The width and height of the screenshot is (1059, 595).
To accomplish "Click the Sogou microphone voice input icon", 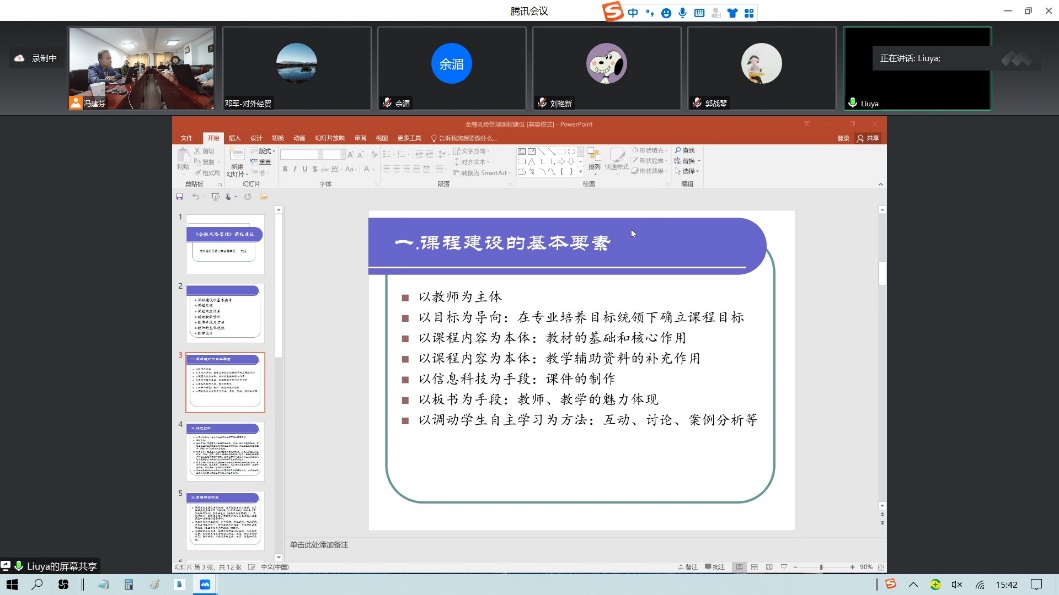I will click(682, 13).
